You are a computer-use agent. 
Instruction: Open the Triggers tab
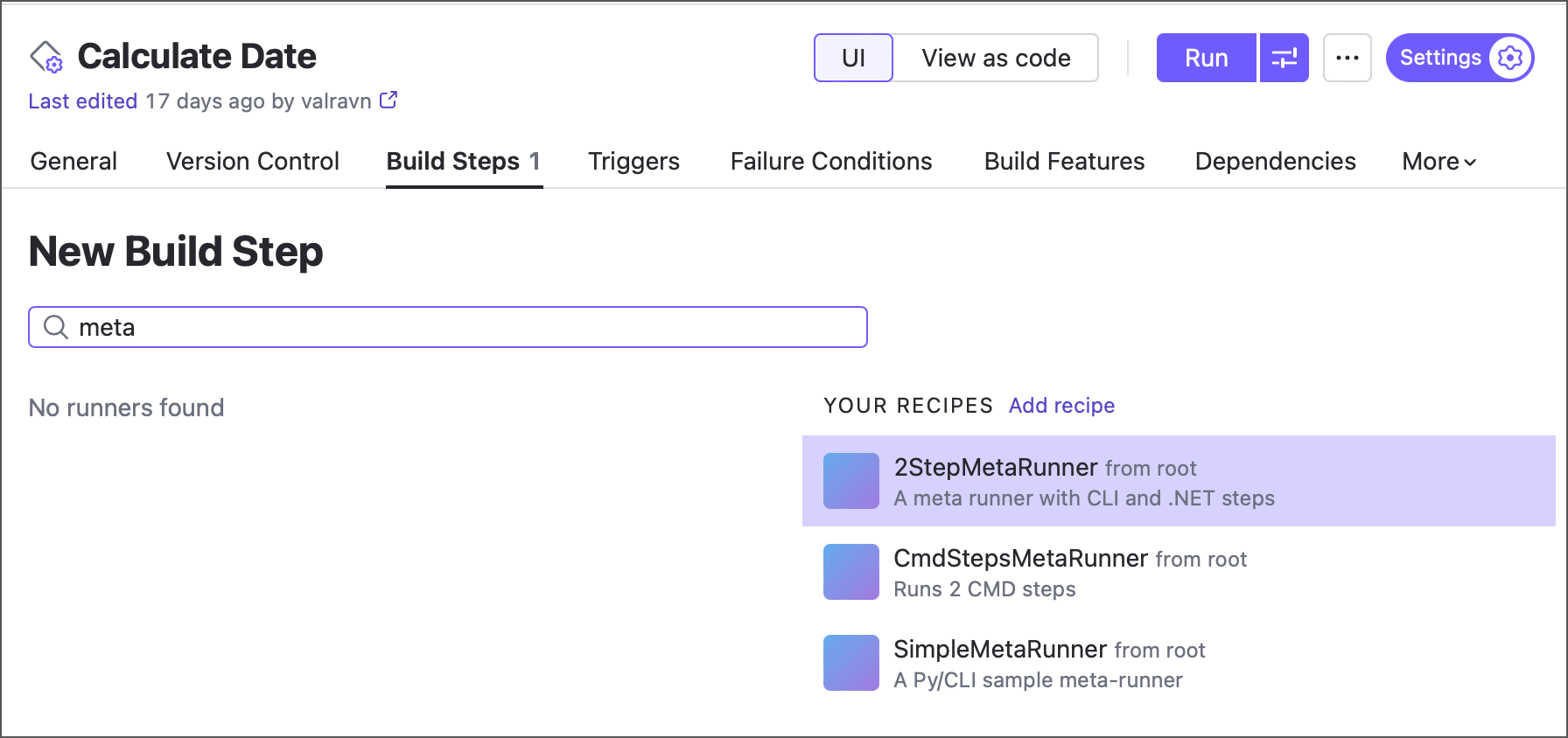click(x=633, y=161)
